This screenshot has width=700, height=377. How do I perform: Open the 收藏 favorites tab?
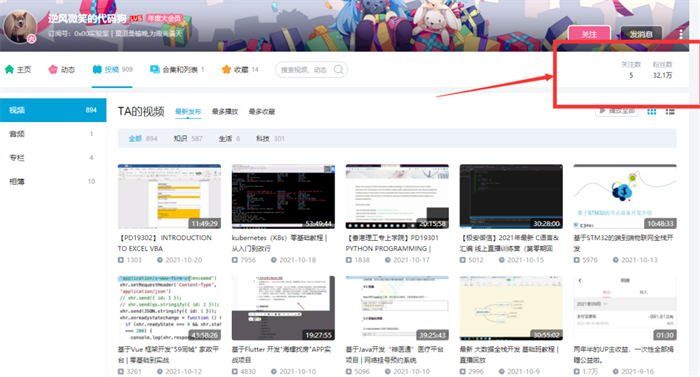point(240,69)
